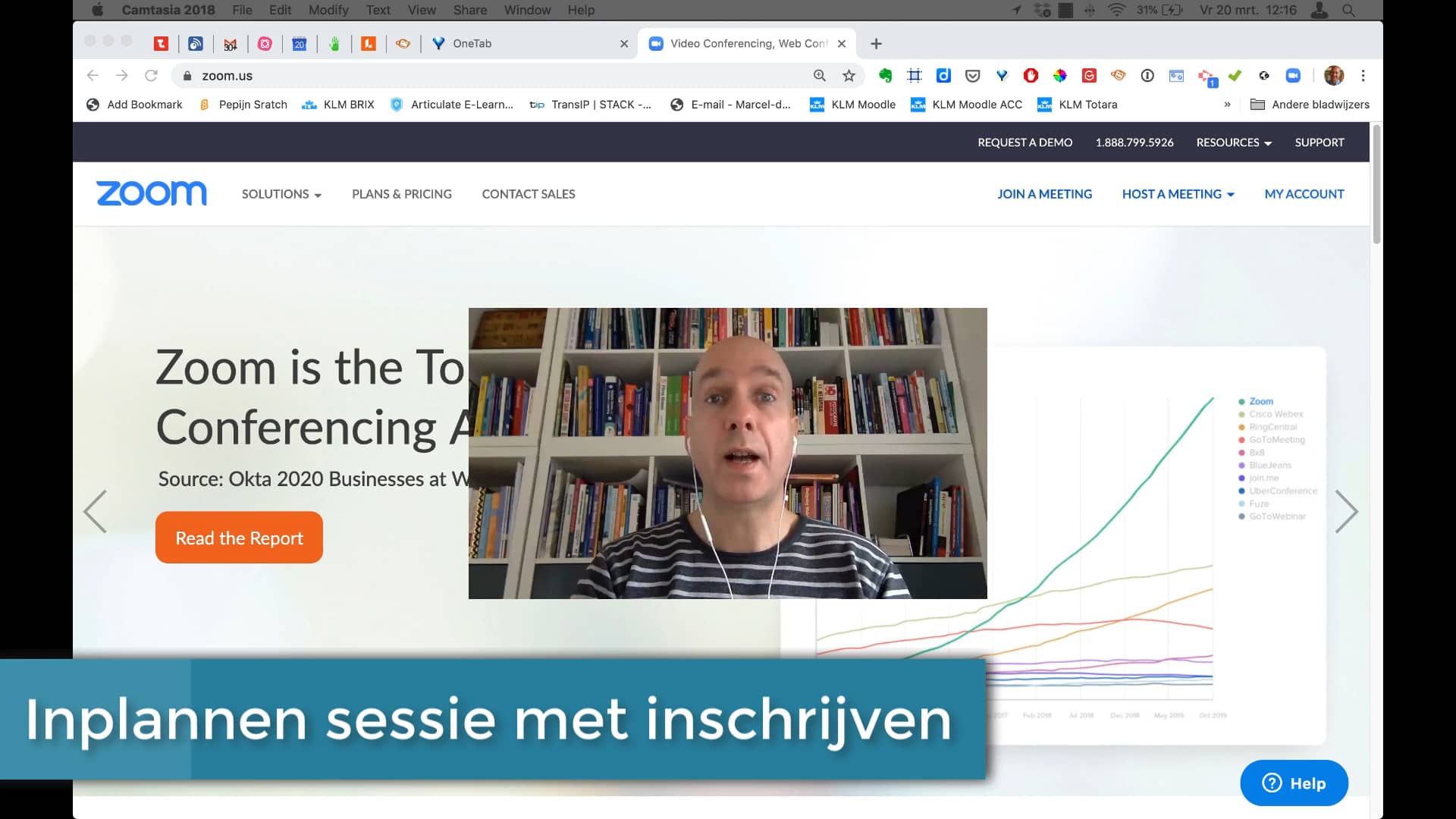Viewport: 1456px width, 819px height.
Task: Click Request a Demo
Action: (1025, 143)
